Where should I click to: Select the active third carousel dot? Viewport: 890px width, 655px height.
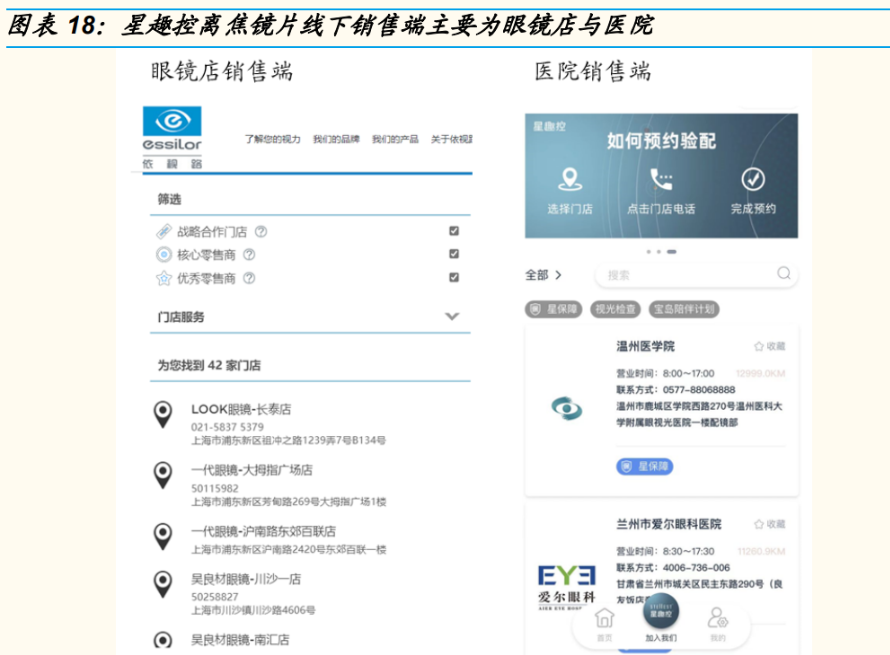(x=671, y=251)
